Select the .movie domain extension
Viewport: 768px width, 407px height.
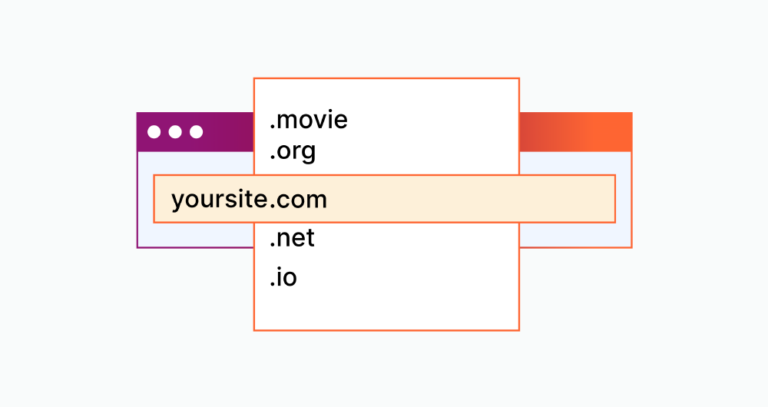[x=308, y=122]
